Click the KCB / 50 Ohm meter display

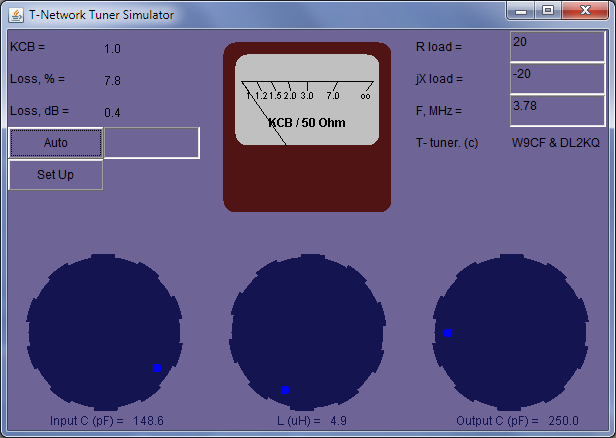coord(307,100)
